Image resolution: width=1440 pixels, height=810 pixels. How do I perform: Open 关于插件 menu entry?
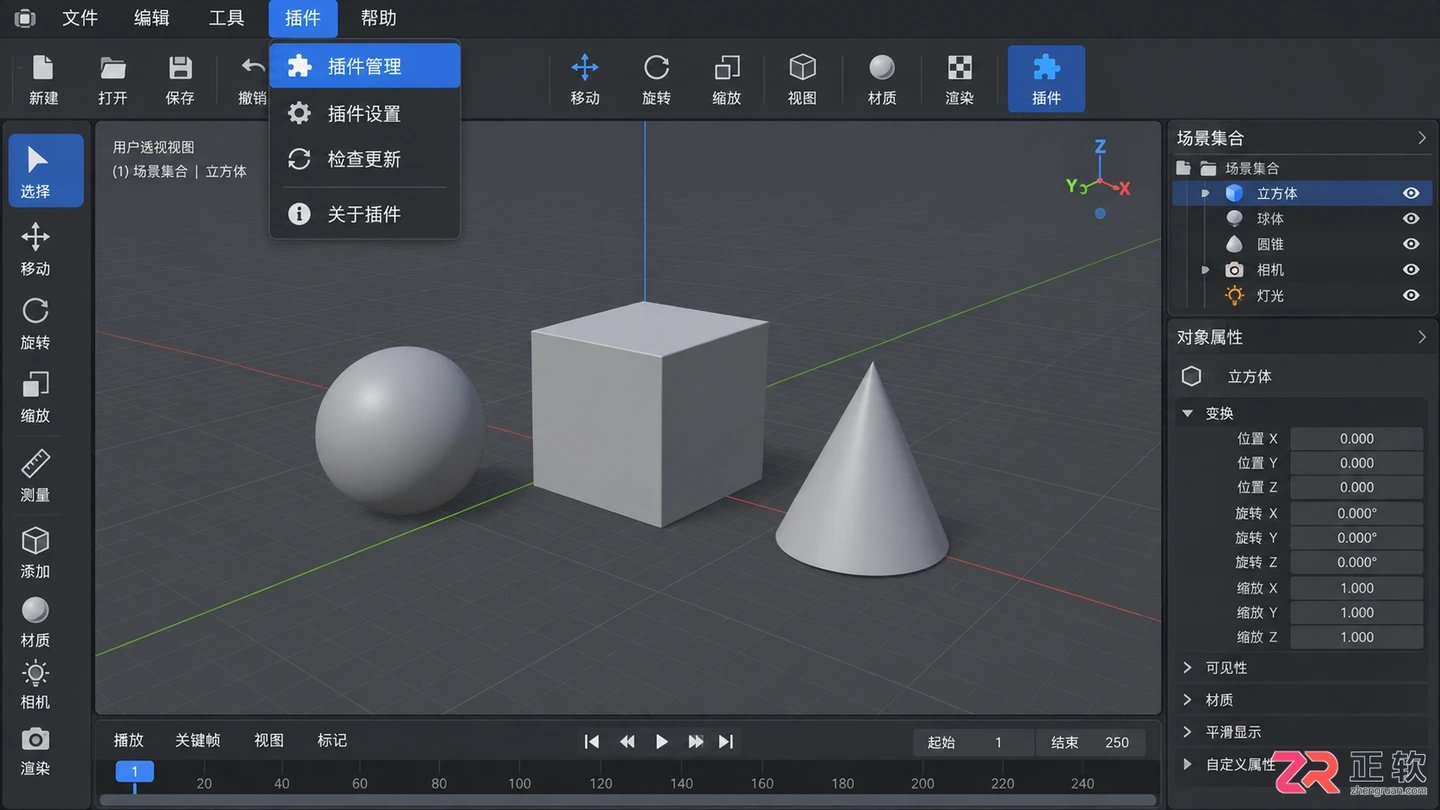365,214
